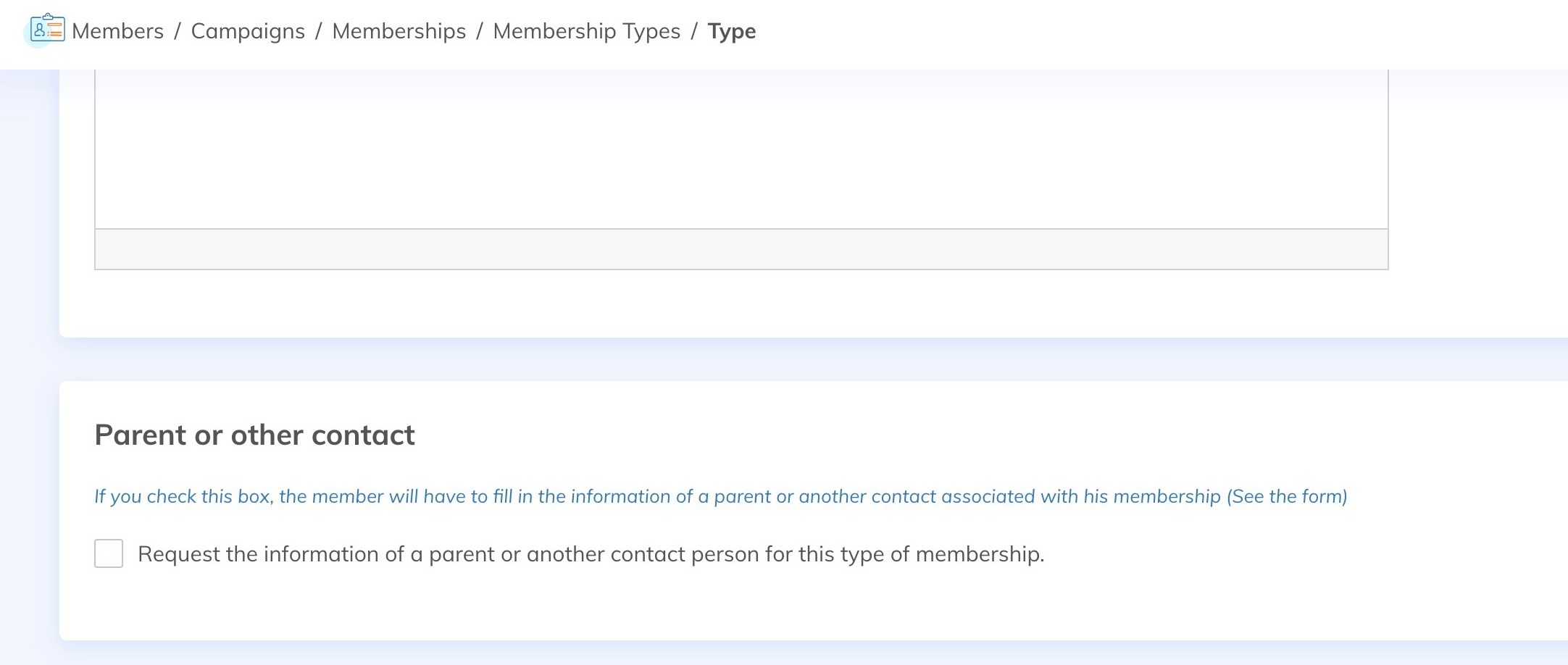The height and width of the screenshot is (665, 1568).
Task: Click the slash separator before Type
Action: (x=694, y=31)
